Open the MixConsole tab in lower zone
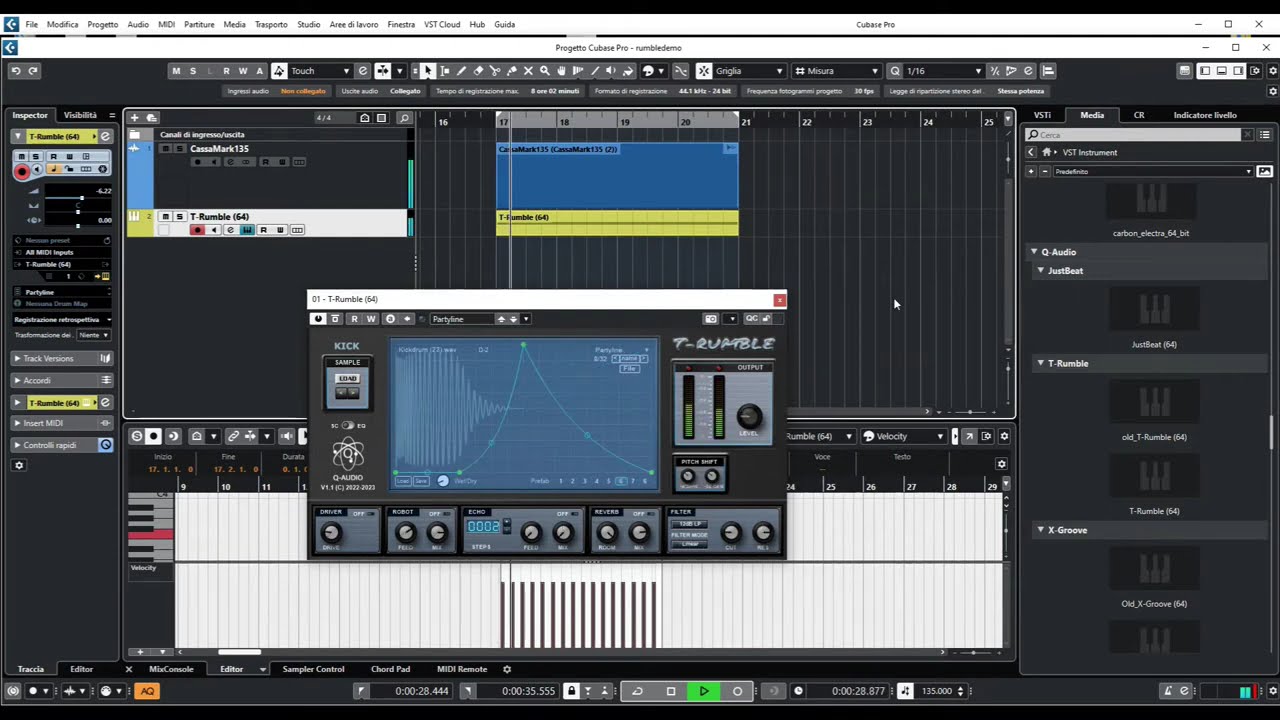Image resolution: width=1280 pixels, height=720 pixels. 171,669
